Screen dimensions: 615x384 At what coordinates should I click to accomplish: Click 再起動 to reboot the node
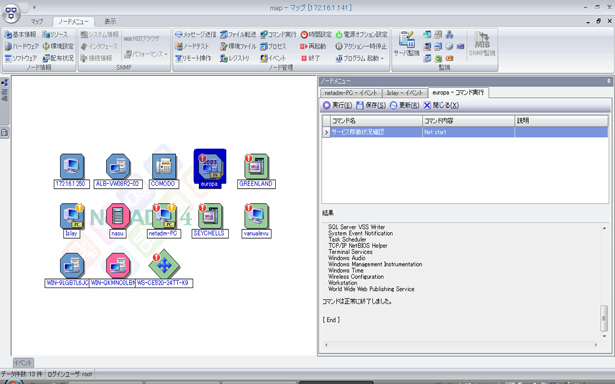[313, 46]
